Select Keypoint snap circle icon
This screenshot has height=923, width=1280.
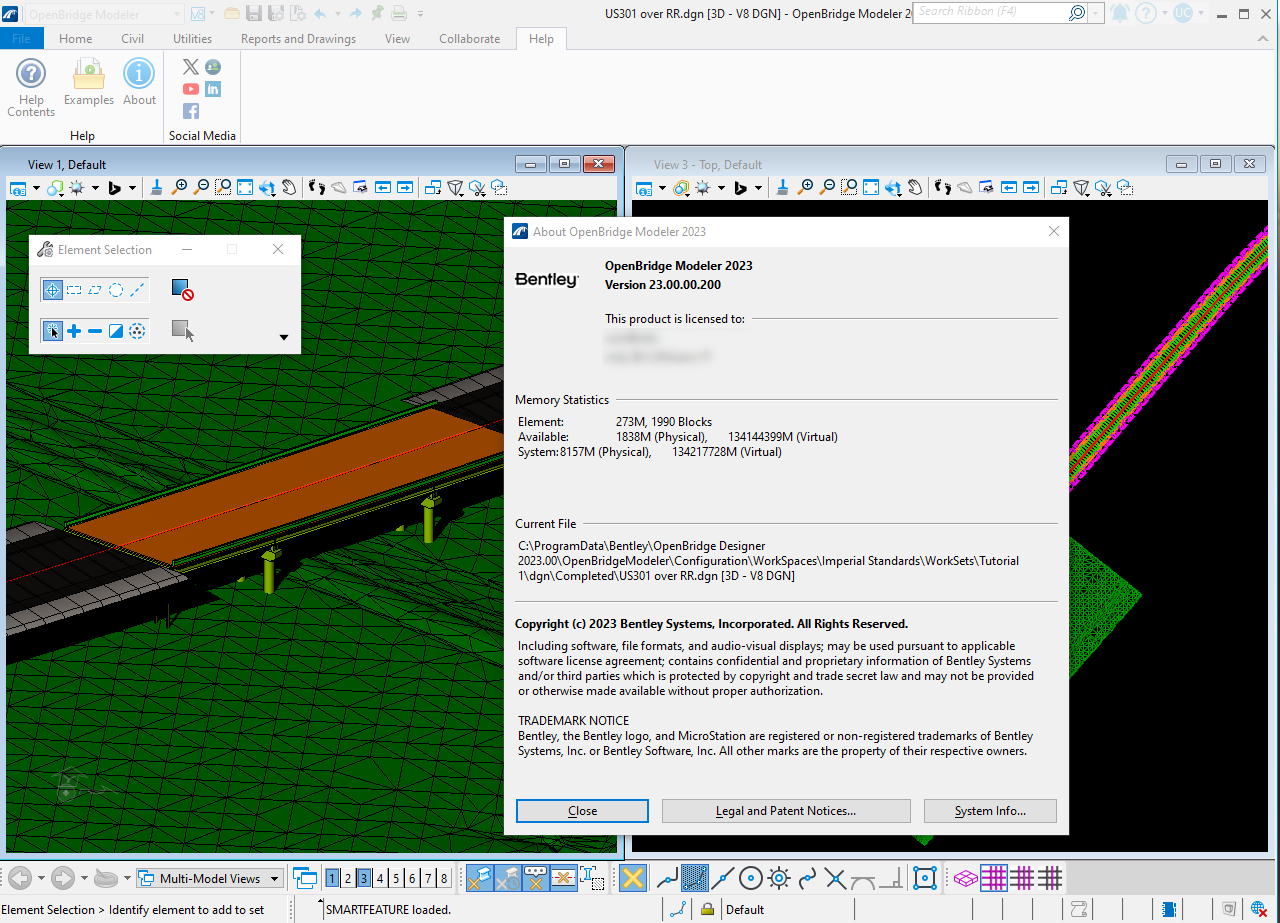coord(750,879)
